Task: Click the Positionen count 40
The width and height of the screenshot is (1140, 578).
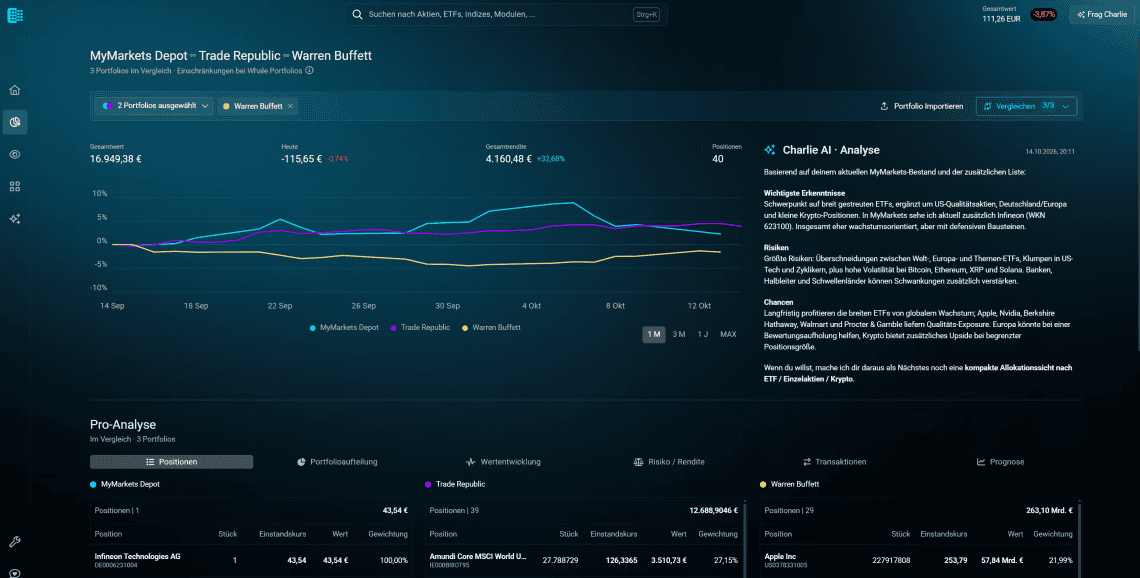Action: click(x=718, y=159)
